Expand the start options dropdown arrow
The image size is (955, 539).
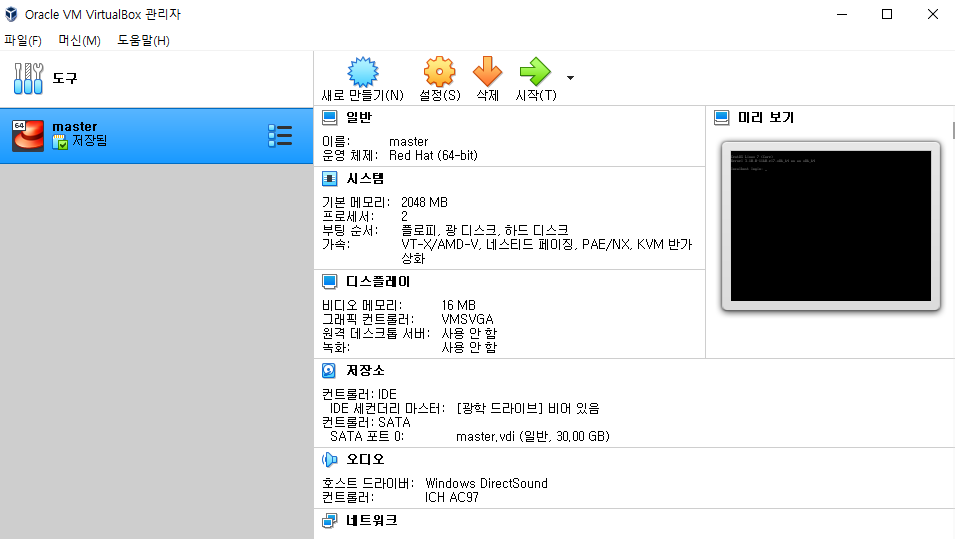570,78
